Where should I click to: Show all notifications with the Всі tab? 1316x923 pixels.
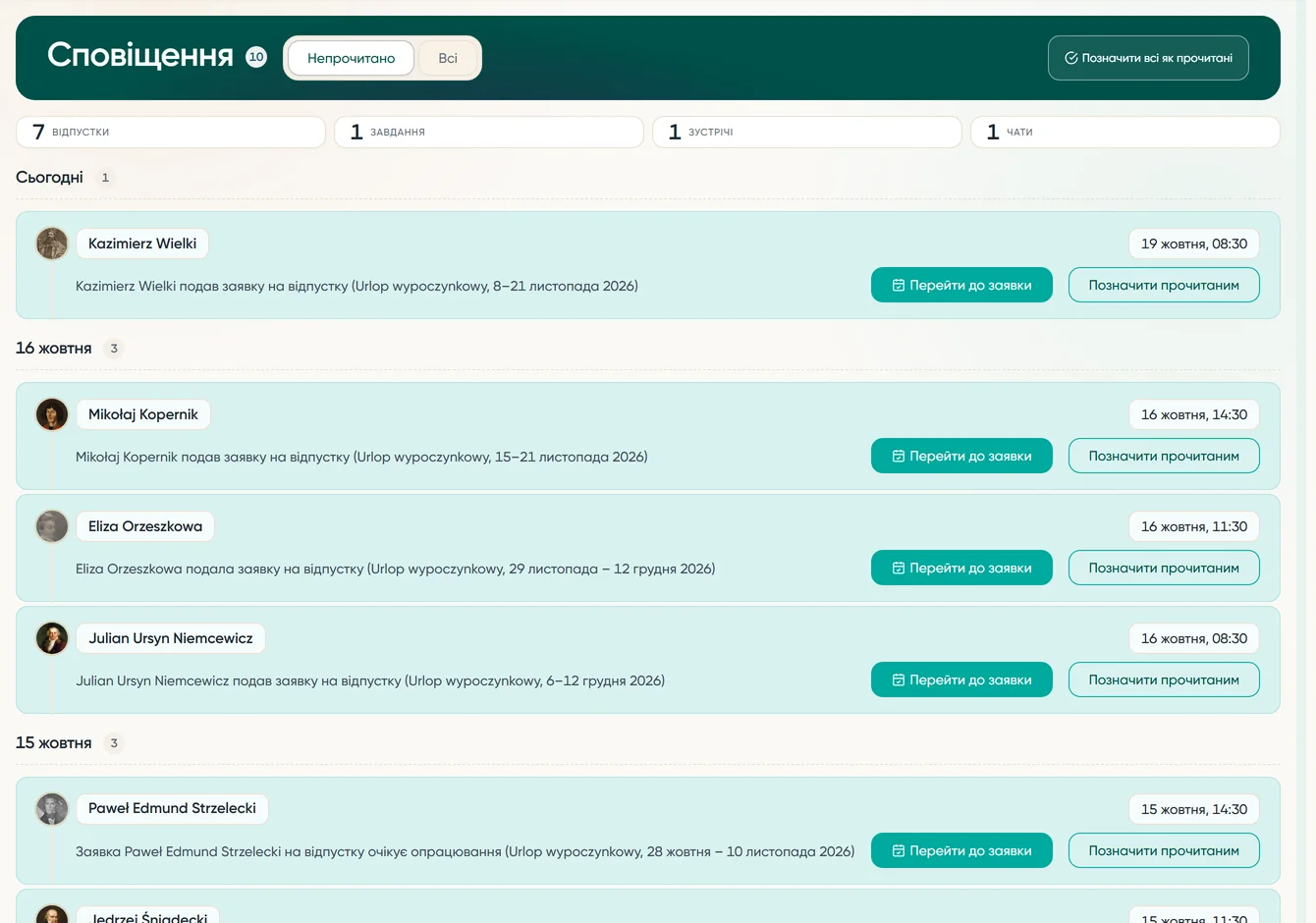click(448, 58)
